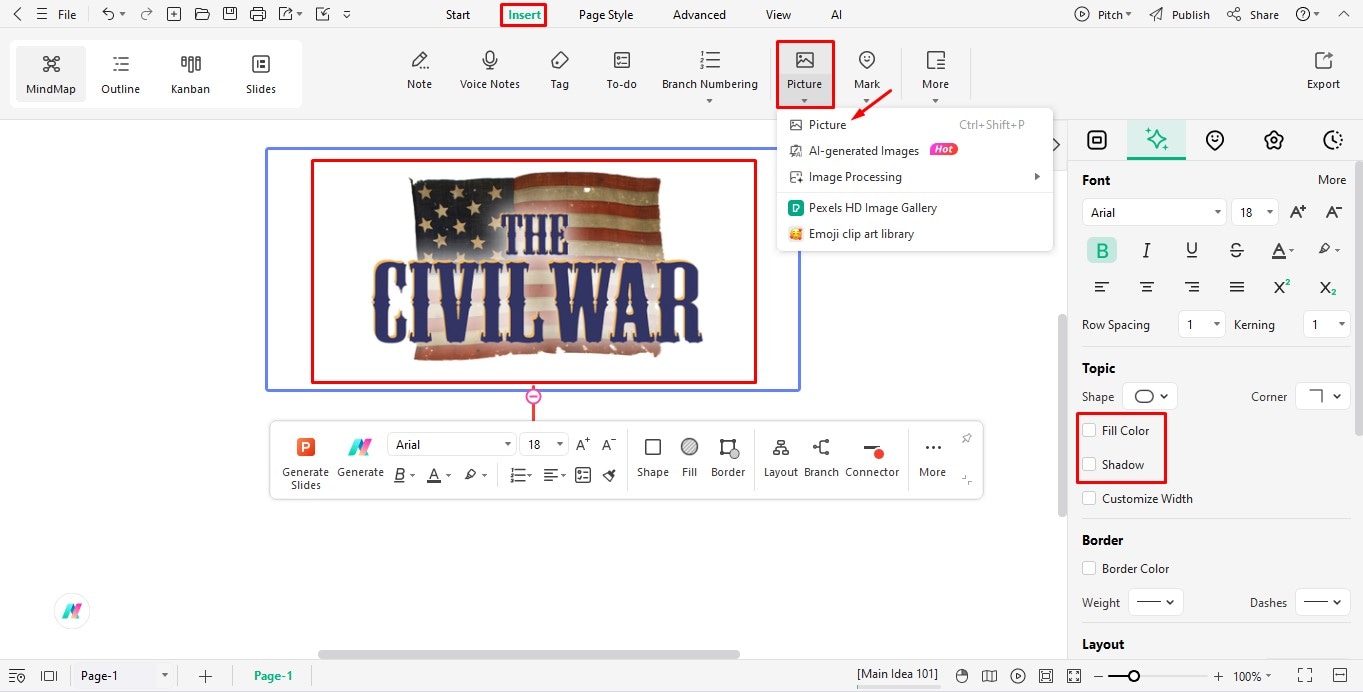1363x692 pixels.
Task: Open the topic Shape dropdown
Action: 1150,396
